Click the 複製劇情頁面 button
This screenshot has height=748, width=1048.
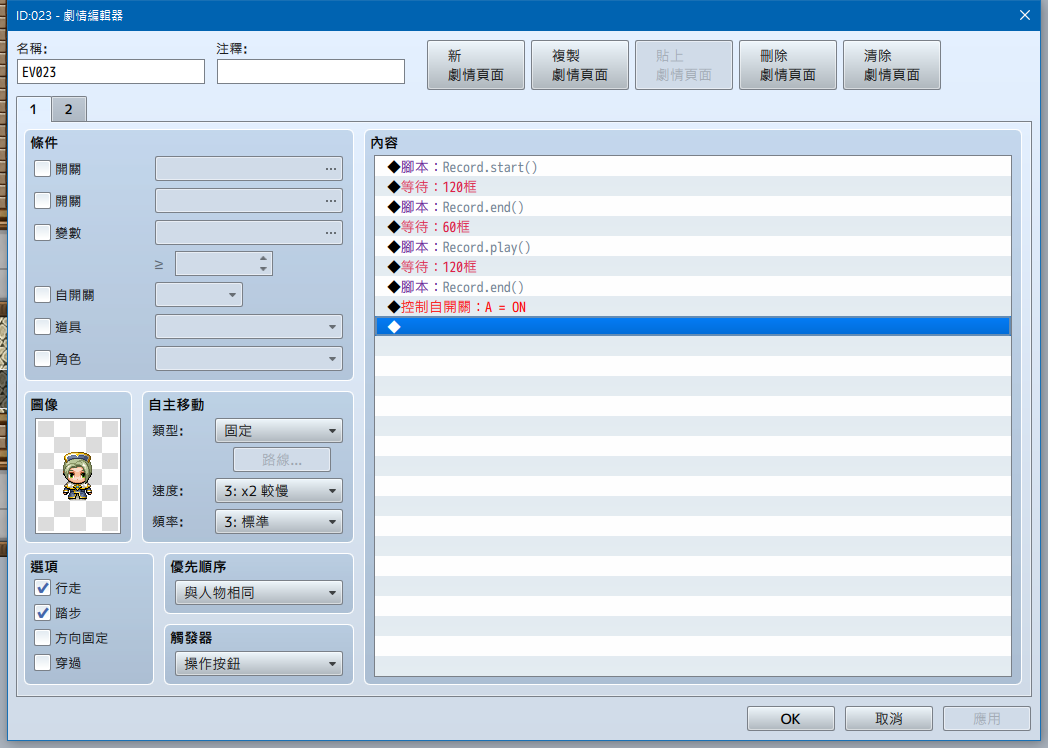[x=579, y=65]
